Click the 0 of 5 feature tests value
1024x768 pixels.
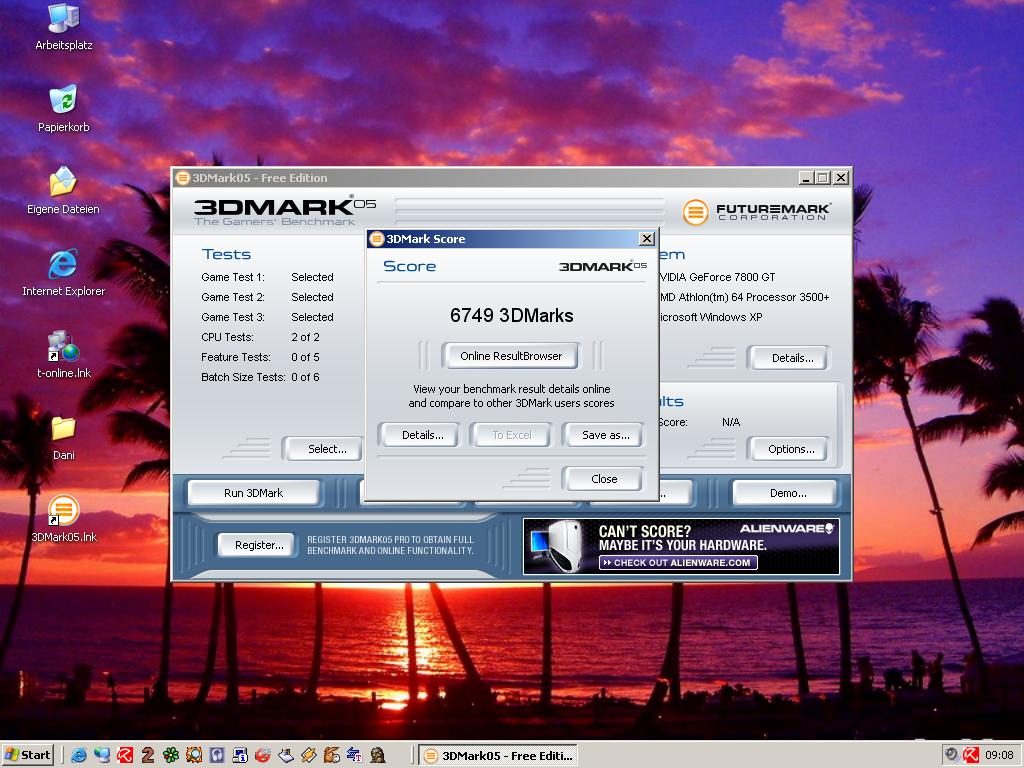click(x=306, y=357)
